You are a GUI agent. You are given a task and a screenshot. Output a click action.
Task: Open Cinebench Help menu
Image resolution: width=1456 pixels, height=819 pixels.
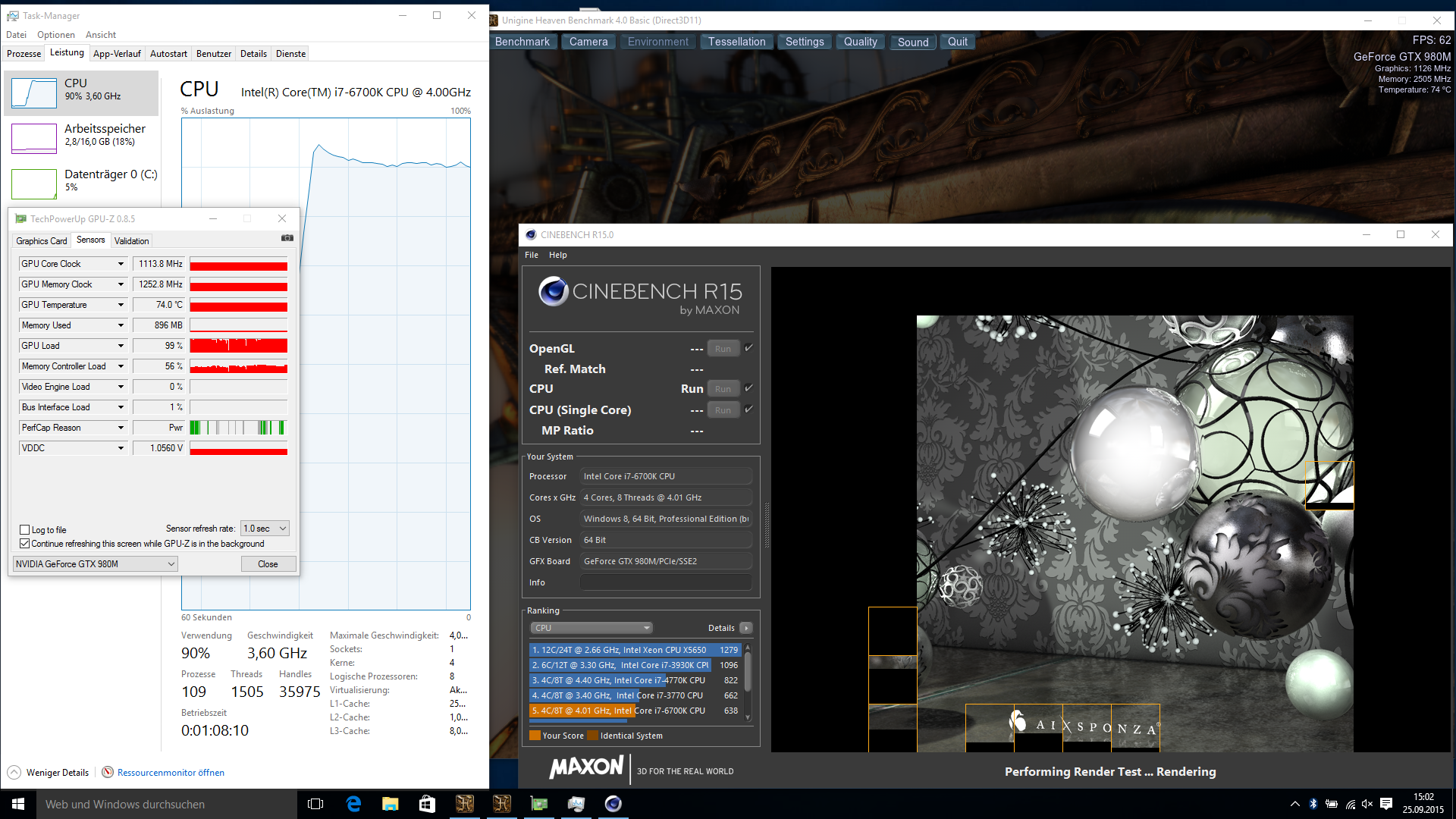pyautogui.click(x=558, y=255)
